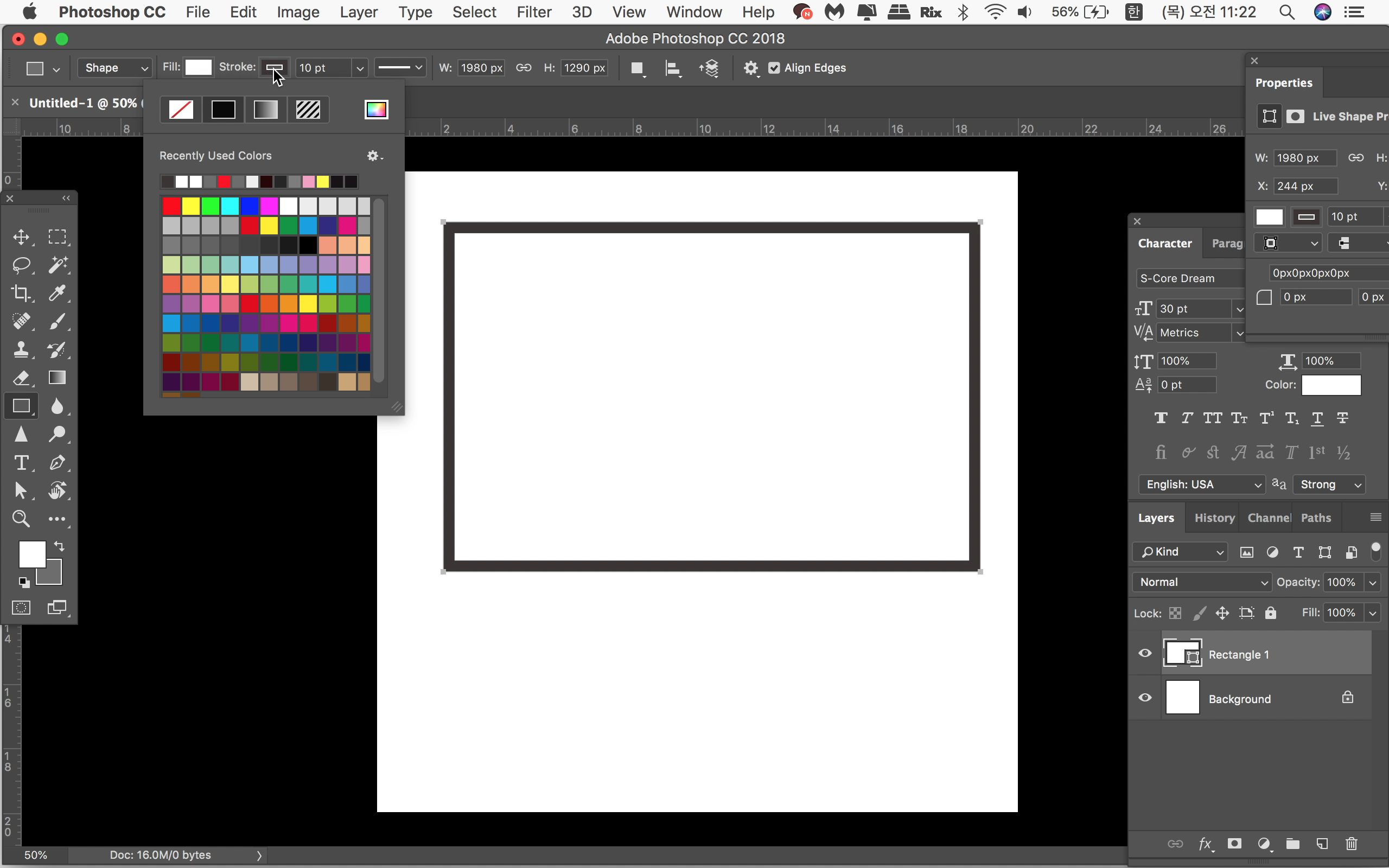Select the Move tool

pos(22,237)
